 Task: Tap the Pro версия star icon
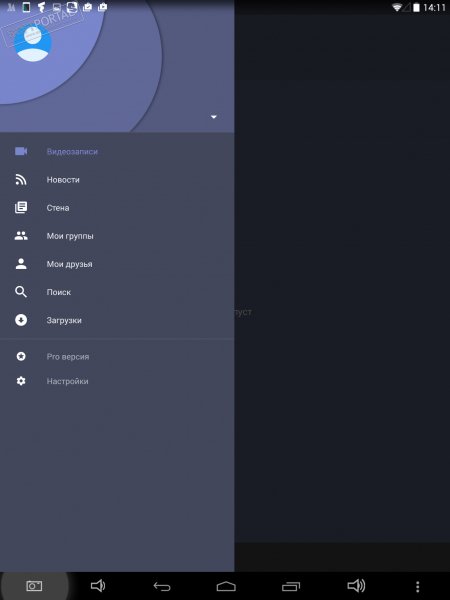coord(21,357)
